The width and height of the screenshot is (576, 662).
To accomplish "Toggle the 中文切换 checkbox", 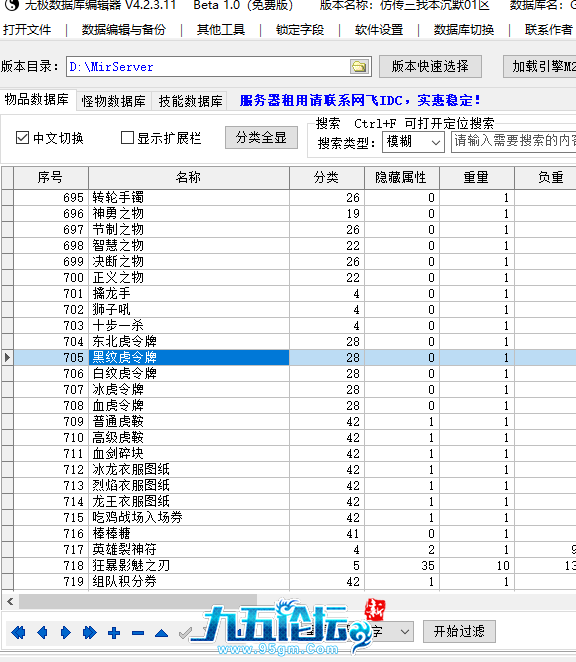I will 22,138.
